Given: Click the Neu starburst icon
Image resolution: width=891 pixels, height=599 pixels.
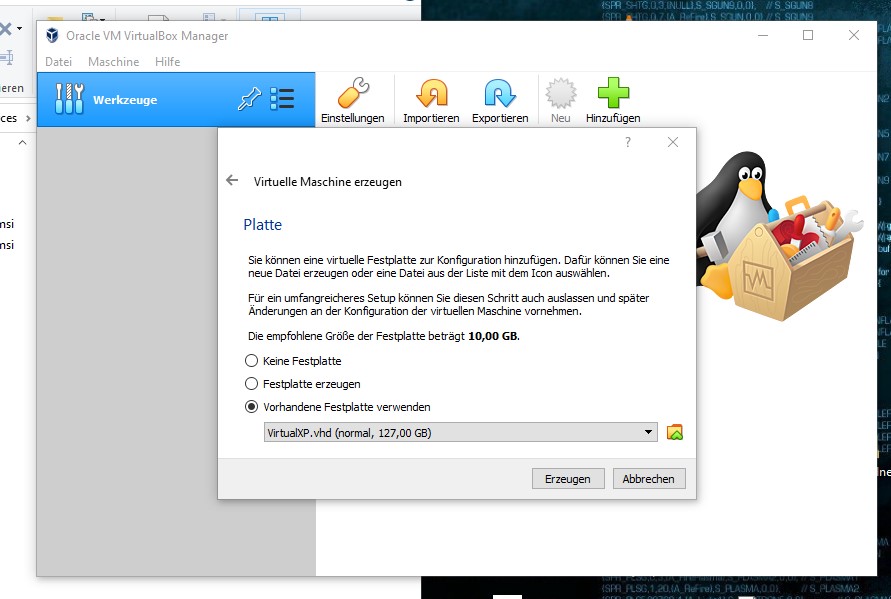Looking at the screenshot, I should (x=560, y=93).
